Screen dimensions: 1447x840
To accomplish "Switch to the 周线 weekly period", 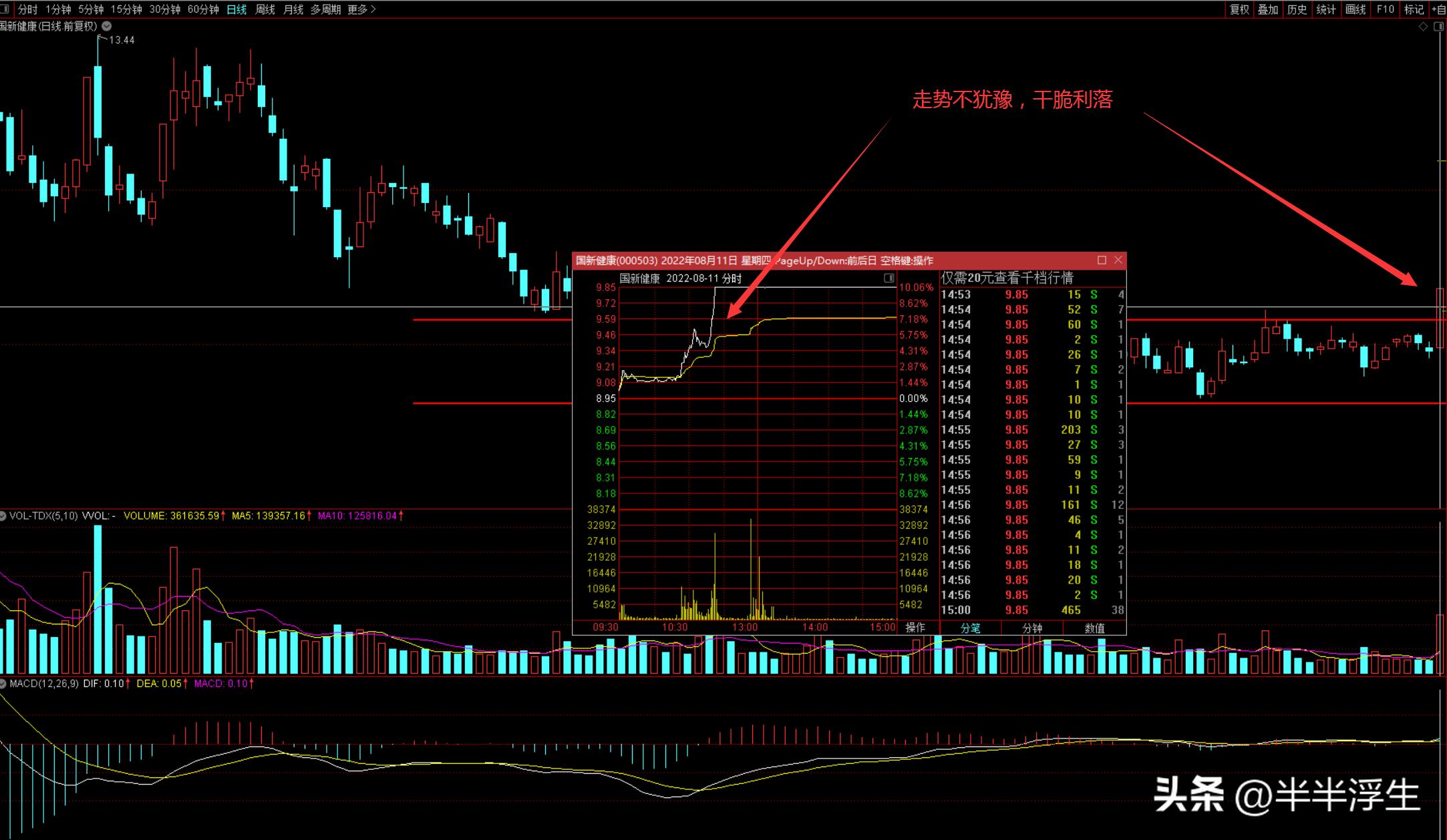I will [x=265, y=9].
